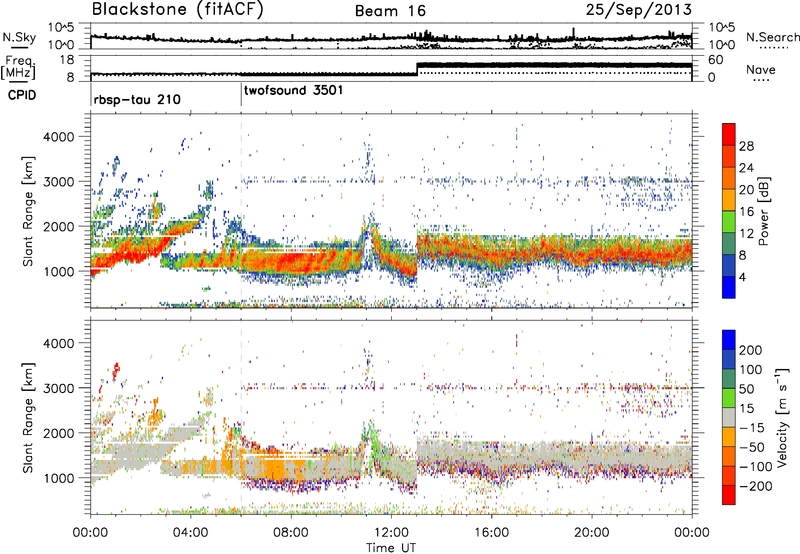Viewport: 800px width, 554px height.
Task: Click the '4000' tick on the power panel
Action: click(x=58, y=137)
